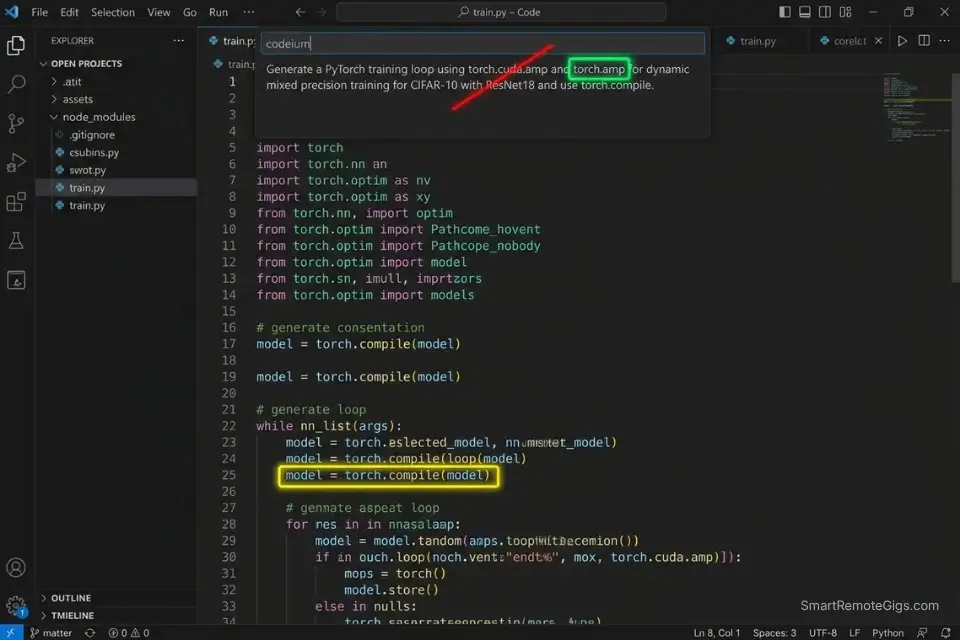960x640 pixels.
Task: Open the Search view in activity bar
Action: (x=16, y=84)
